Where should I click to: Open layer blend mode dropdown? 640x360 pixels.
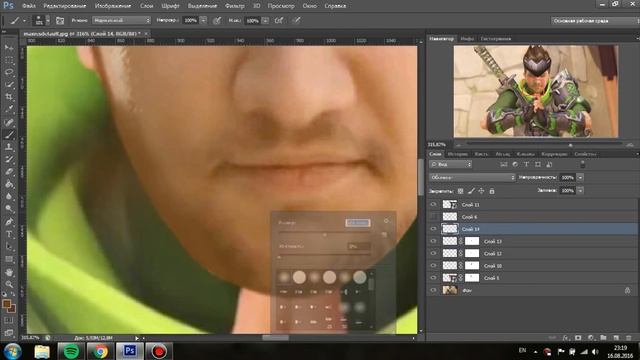[x=472, y=178]
